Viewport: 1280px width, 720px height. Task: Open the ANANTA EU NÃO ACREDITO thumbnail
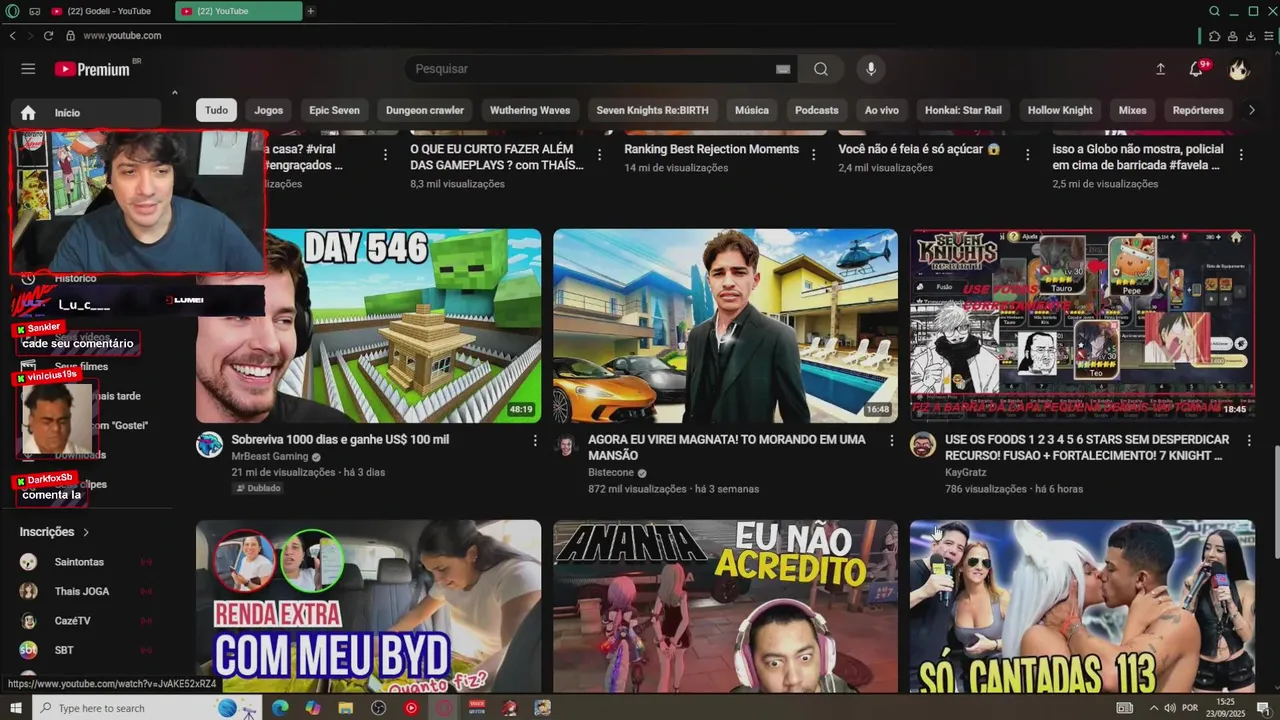pyautogui.click(x=725, y=606)
